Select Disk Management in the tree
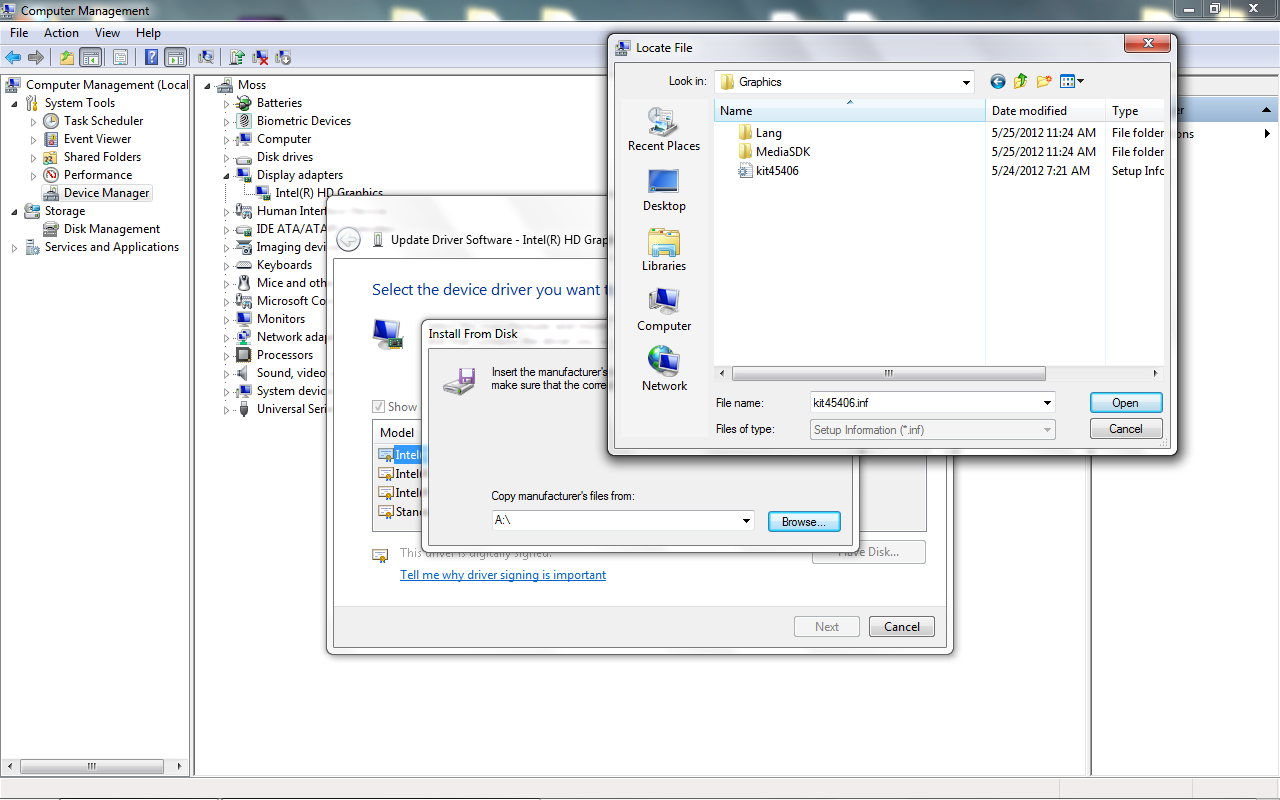Image resolution: width=1280 pixels, height=800 pixels. [x=112, y=229]
